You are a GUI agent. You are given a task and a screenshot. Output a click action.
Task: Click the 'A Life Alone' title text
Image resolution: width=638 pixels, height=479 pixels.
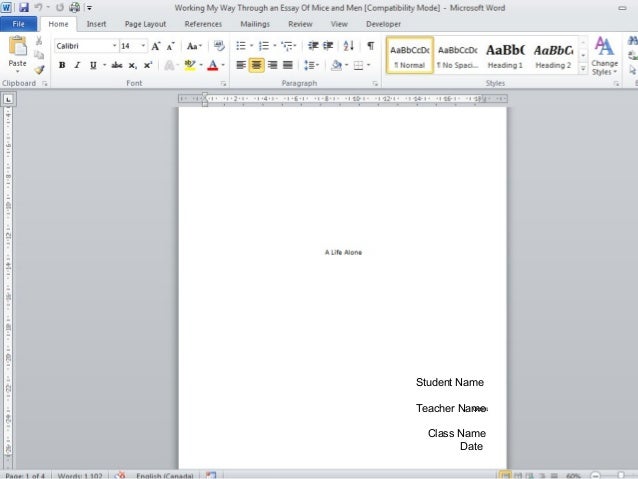pyautogui.click(x=343, y=252)
